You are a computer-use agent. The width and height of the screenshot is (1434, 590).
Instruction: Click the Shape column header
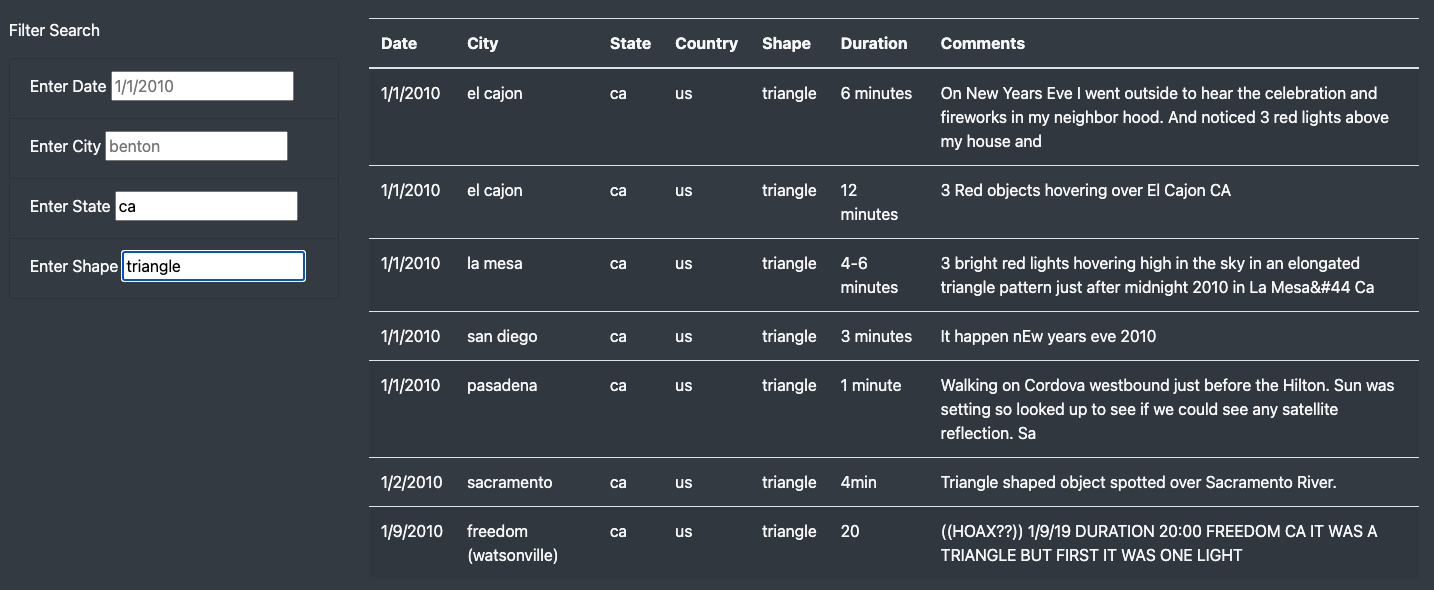pos(786,43)
